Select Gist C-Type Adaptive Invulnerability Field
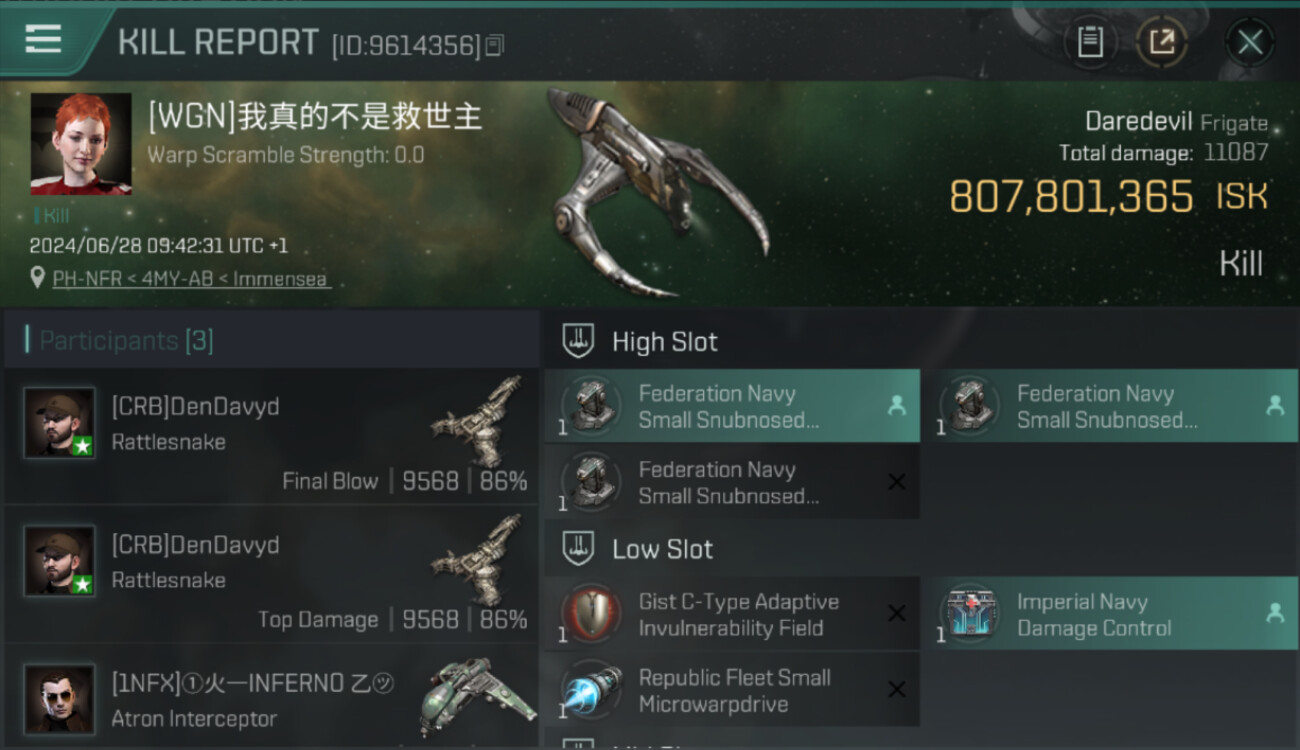The image size is (1300, 750). (x=732, y=614)
